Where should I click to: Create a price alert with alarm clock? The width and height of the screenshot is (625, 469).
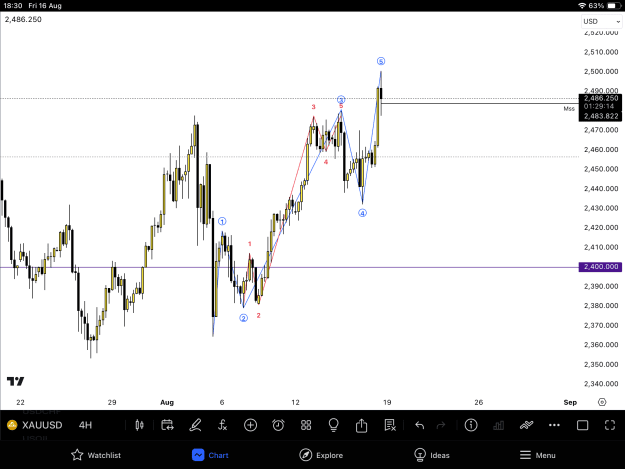tap(278, 425)
